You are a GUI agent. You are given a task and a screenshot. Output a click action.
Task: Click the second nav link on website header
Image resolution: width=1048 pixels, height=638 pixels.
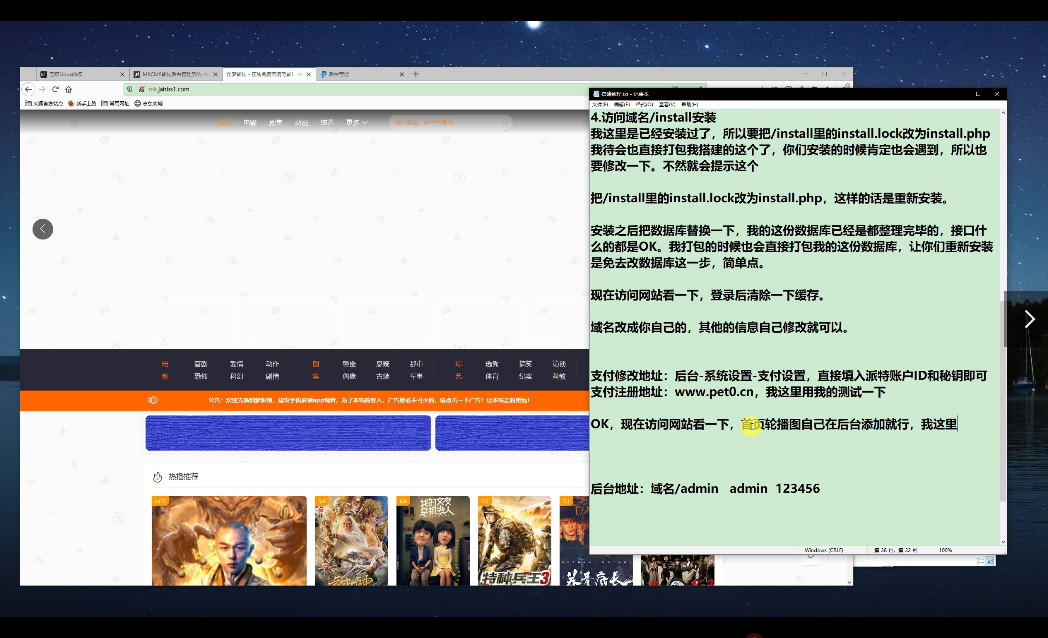tap(249, 122)
